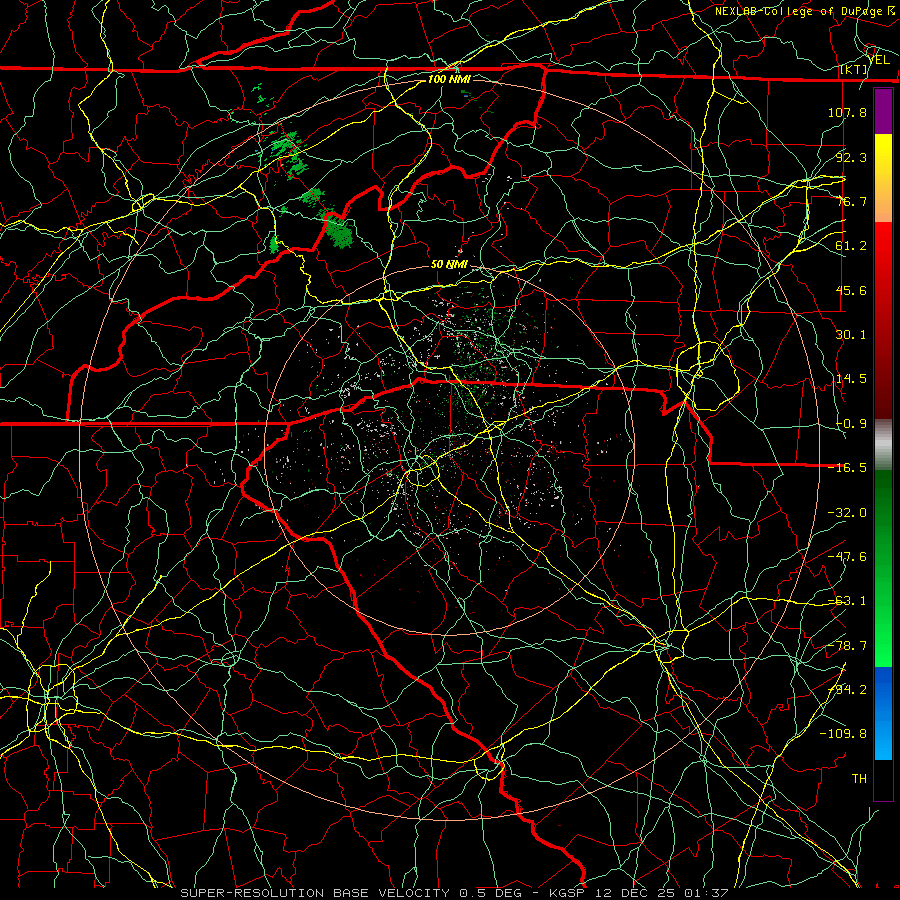Click the green segment of the color bar
The image size is (900, 900).
[883, 568]
